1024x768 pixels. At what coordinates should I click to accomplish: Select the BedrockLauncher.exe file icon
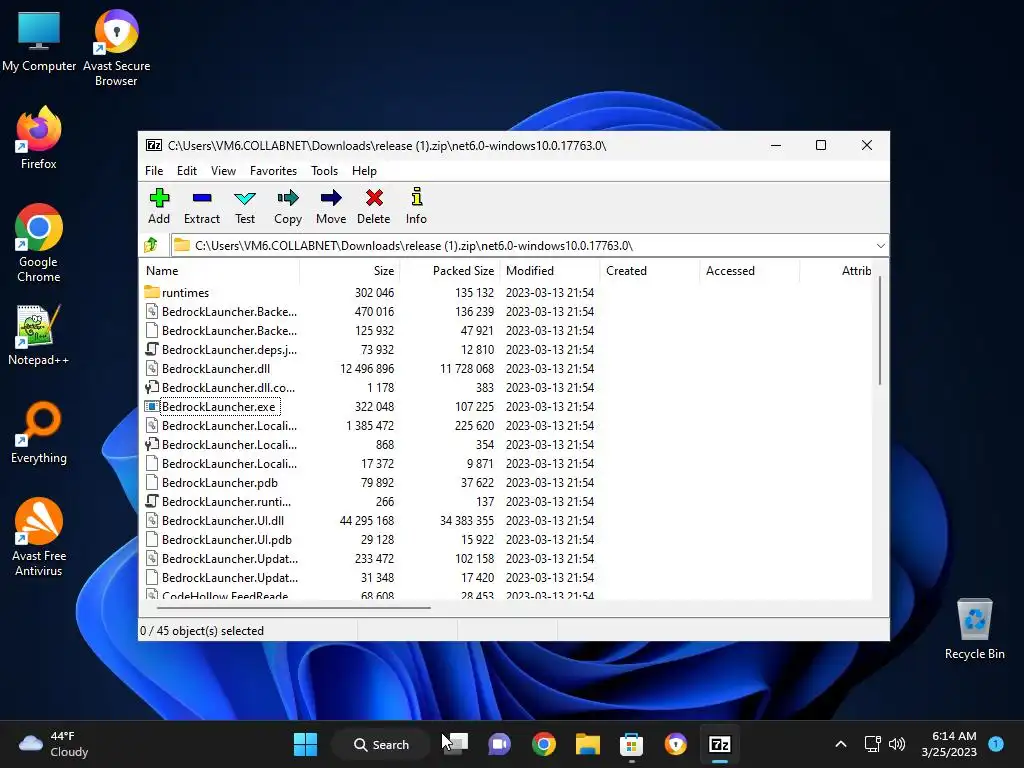152,406
